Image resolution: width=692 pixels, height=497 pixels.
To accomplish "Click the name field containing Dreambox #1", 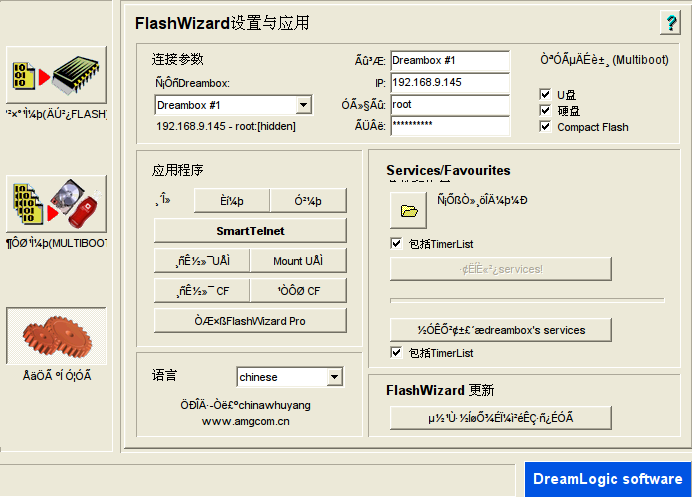I will click(450, 60).
